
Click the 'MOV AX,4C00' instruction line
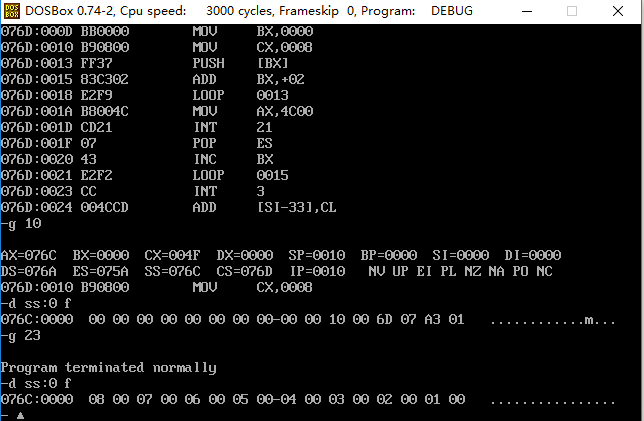coord(157,111)
